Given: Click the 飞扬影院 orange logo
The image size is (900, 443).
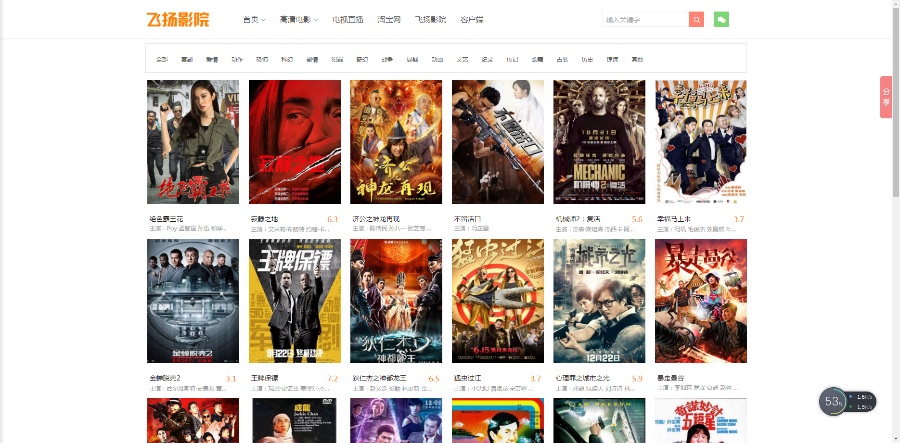Looking at the screenshot, I should (x=178, y=20).
